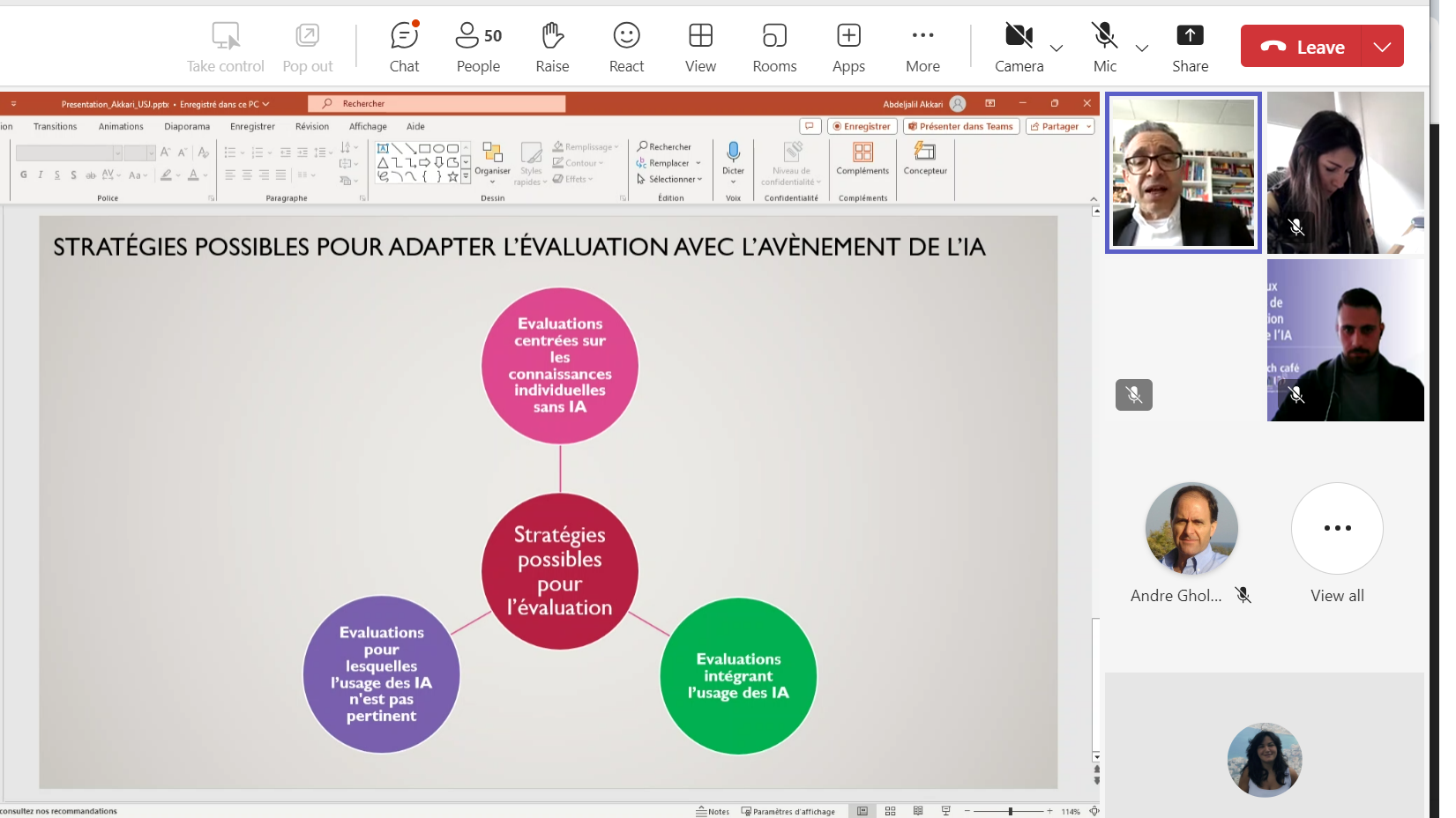Click the Enregistrer record button

click(x=862, y=126)
